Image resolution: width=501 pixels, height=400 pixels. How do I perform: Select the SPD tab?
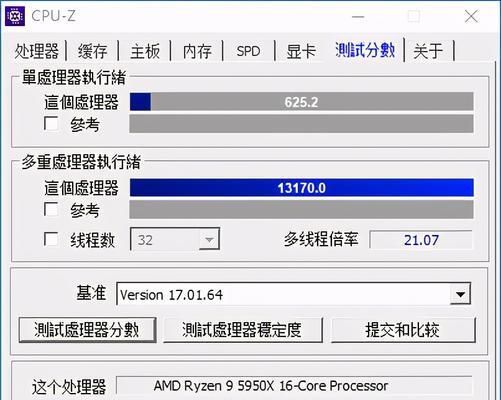249,51
